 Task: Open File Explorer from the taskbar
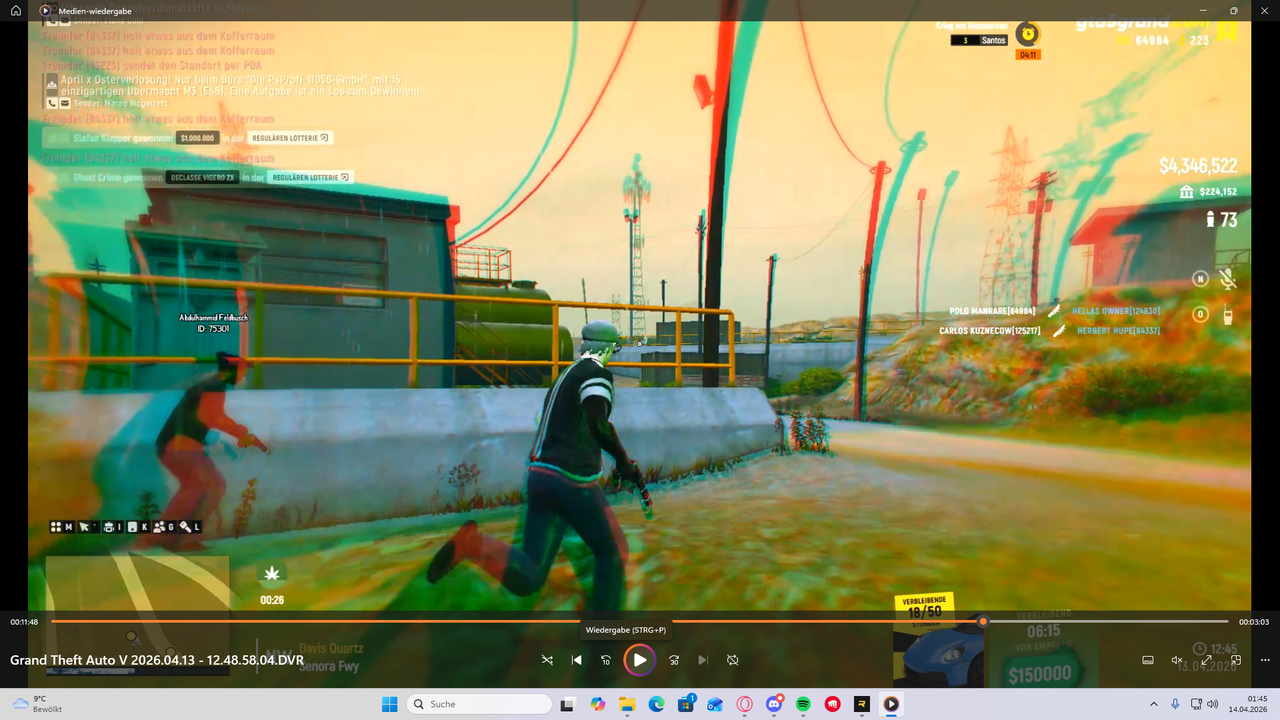[627, 704]
